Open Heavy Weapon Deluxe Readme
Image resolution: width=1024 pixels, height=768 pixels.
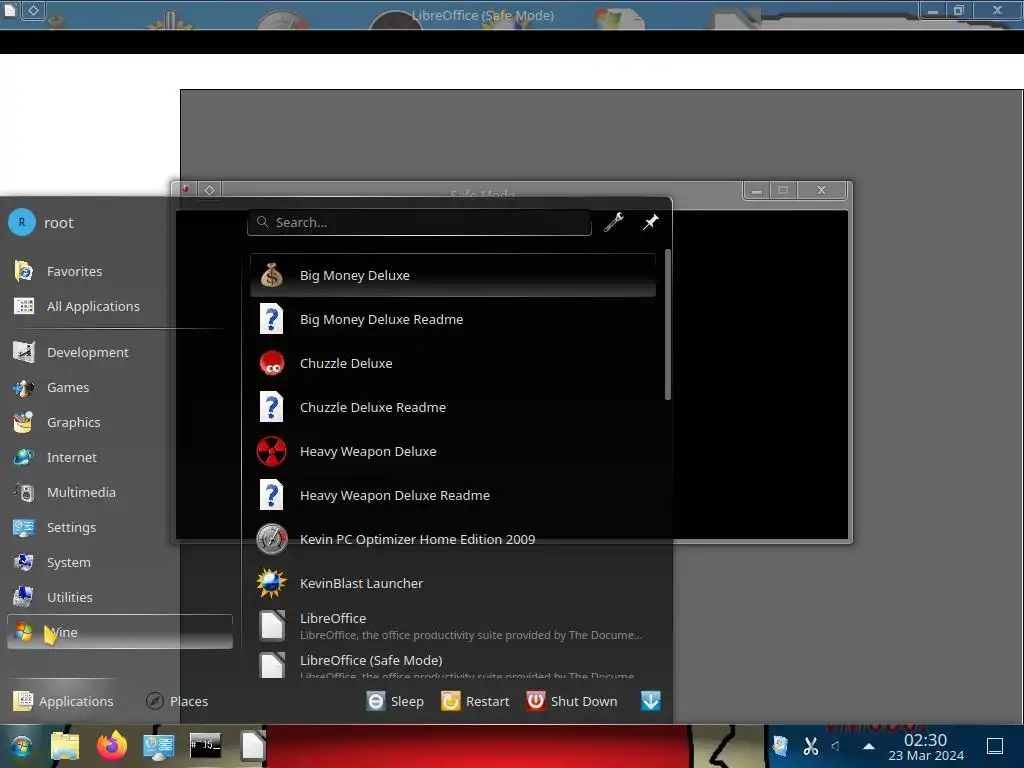click(453, 496)
